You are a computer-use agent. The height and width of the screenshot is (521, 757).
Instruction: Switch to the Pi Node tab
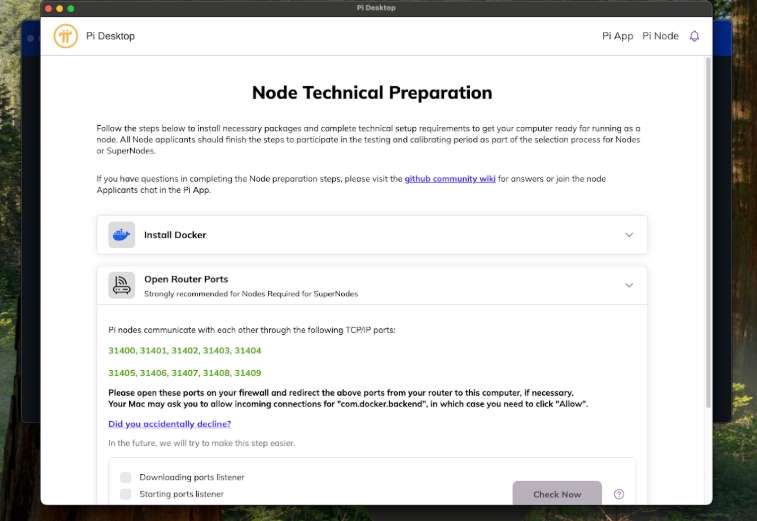[660, 36]
